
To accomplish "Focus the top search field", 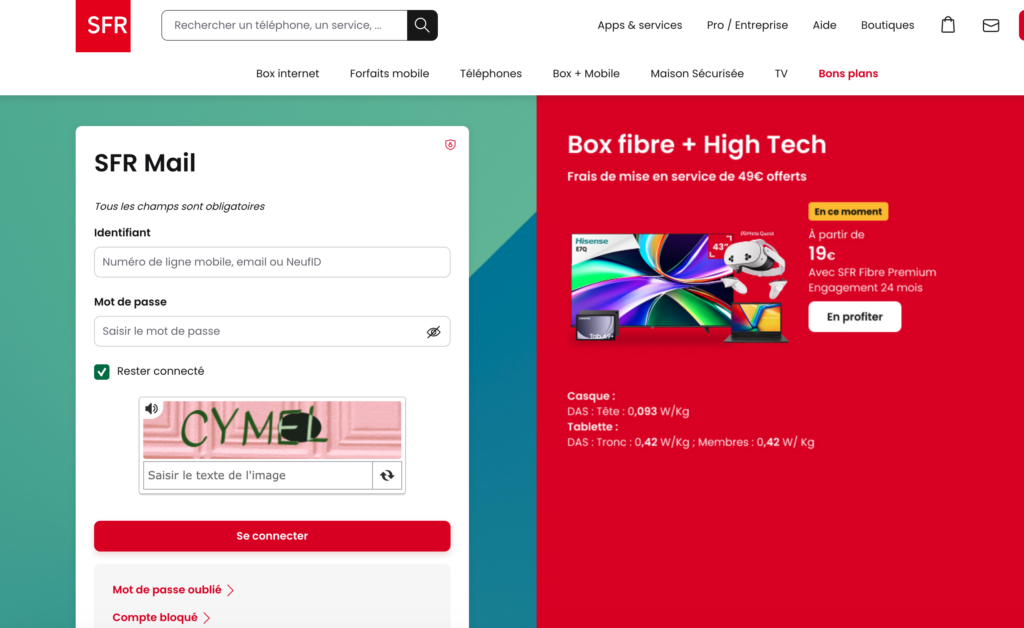I will (284, 25).
